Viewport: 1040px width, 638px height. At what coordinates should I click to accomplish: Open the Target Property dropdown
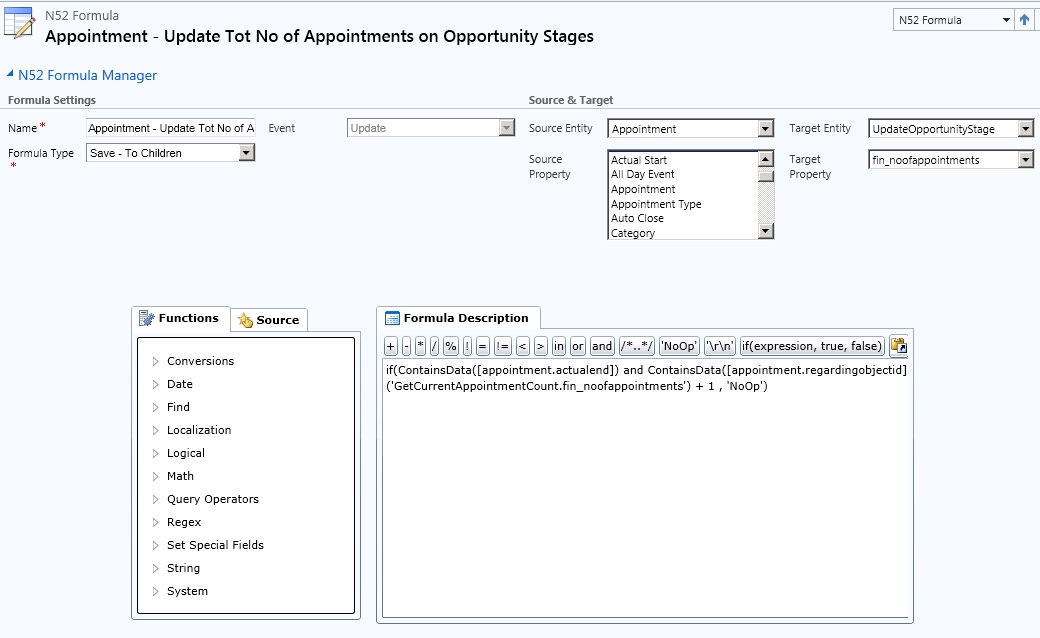click(x=1025, y=160)
